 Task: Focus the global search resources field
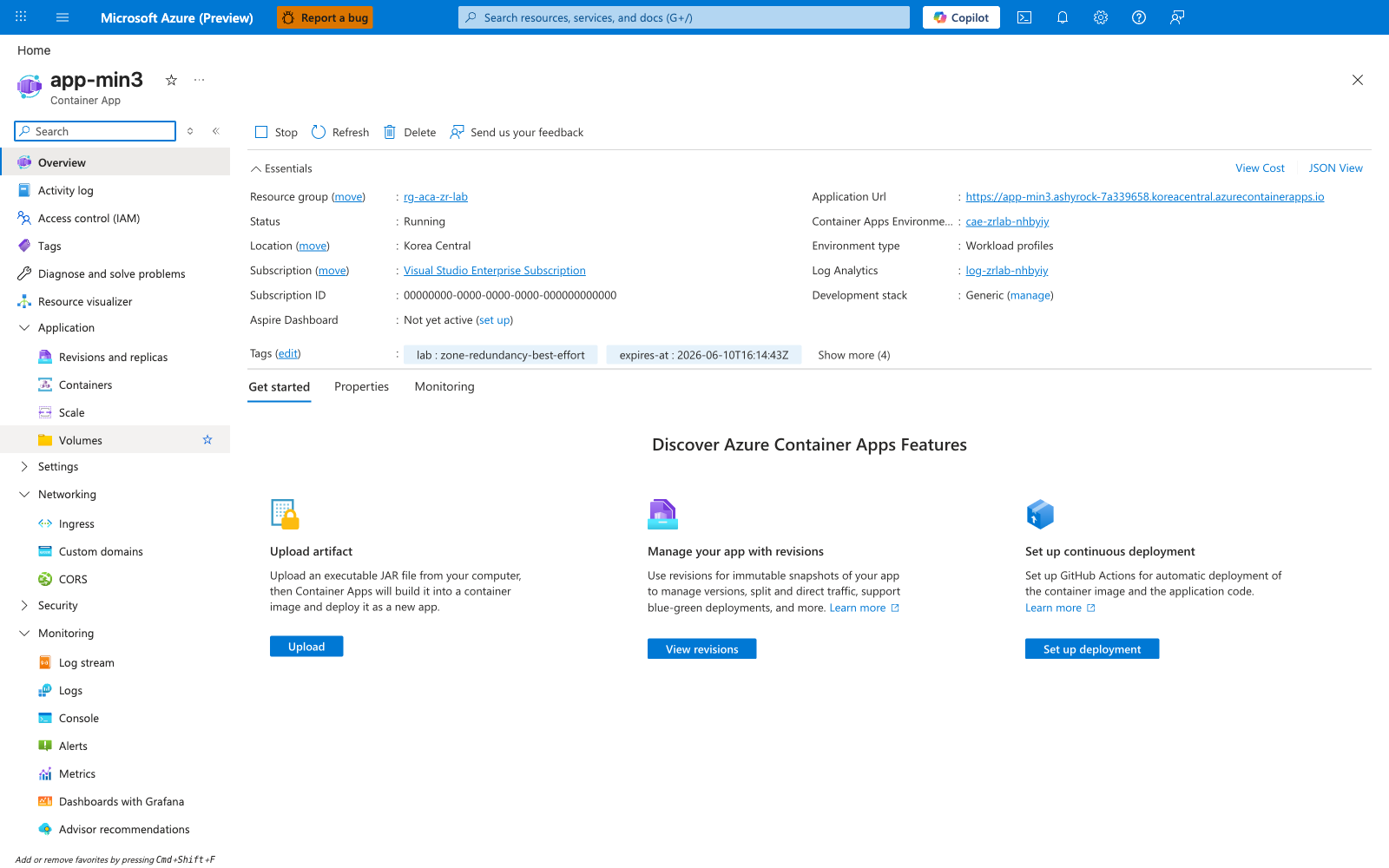684,17
